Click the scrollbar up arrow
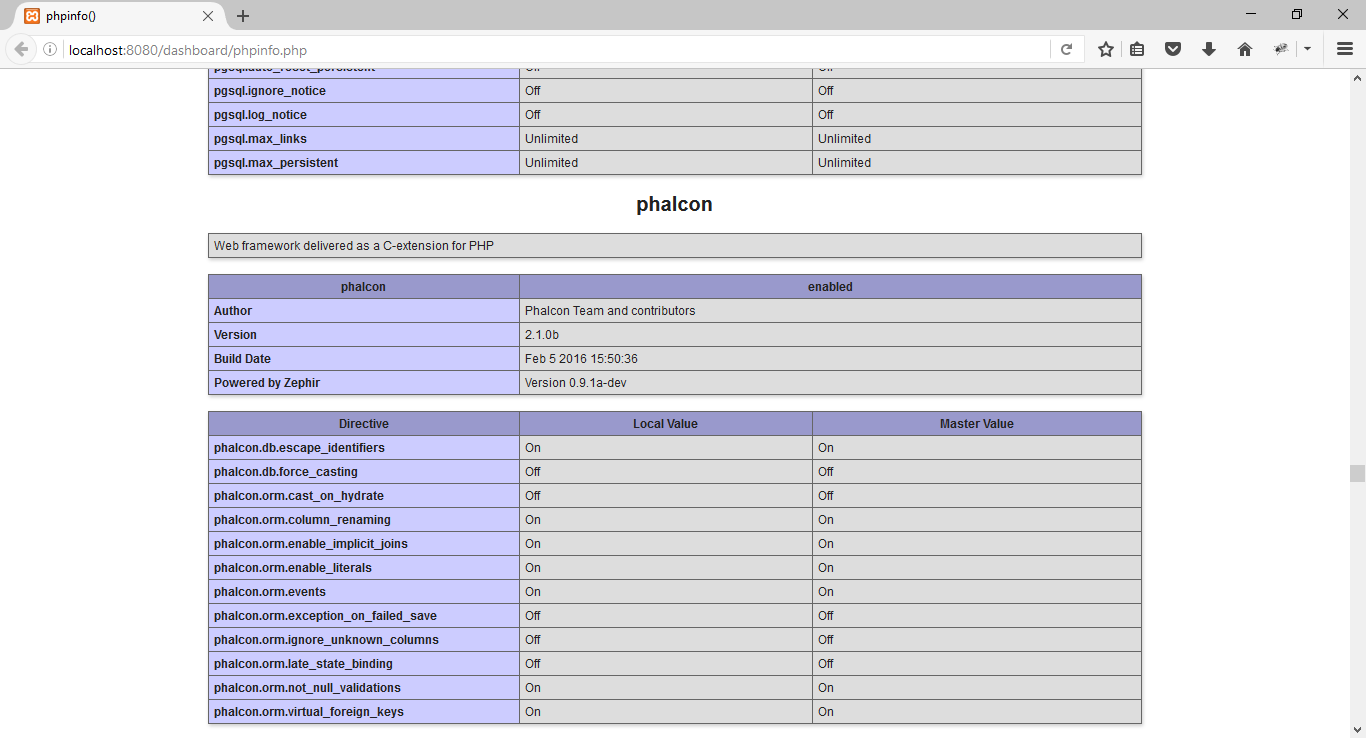 (1357, 77)
